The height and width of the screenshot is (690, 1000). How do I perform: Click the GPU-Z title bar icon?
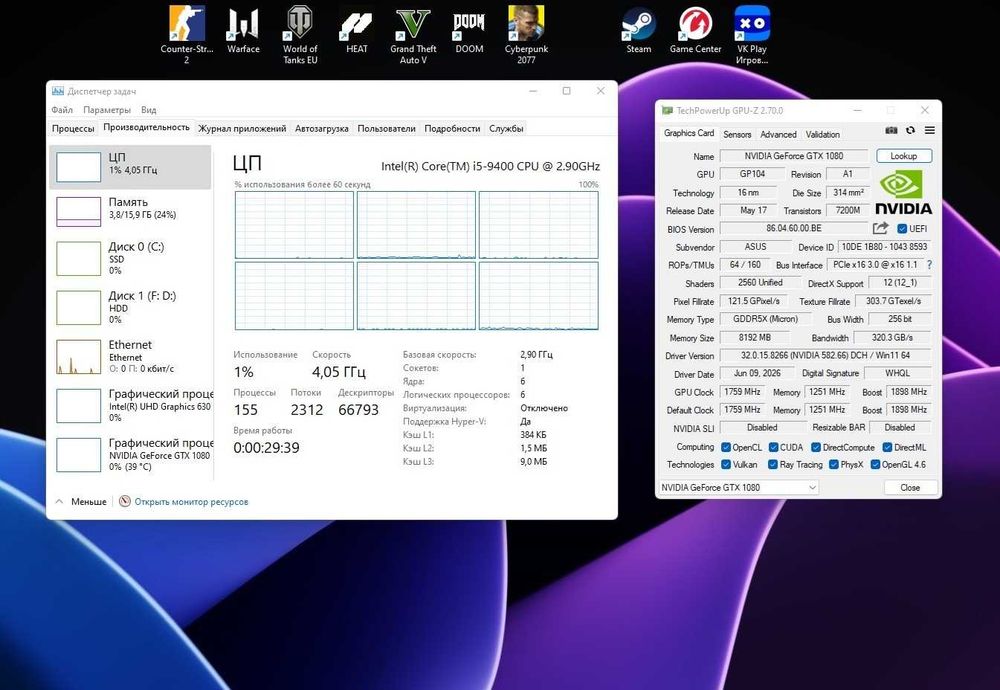point(667,110)
